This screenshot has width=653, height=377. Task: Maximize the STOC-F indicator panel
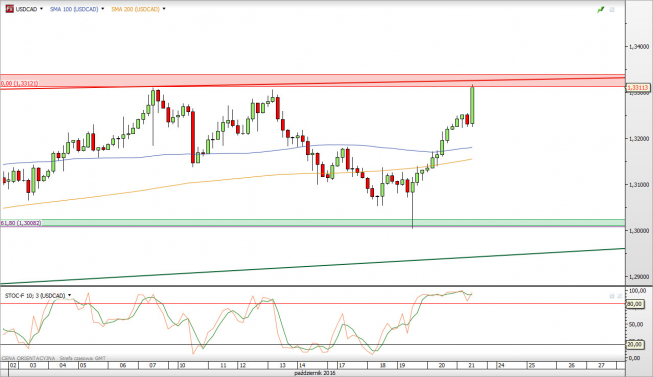pos(612,296)
